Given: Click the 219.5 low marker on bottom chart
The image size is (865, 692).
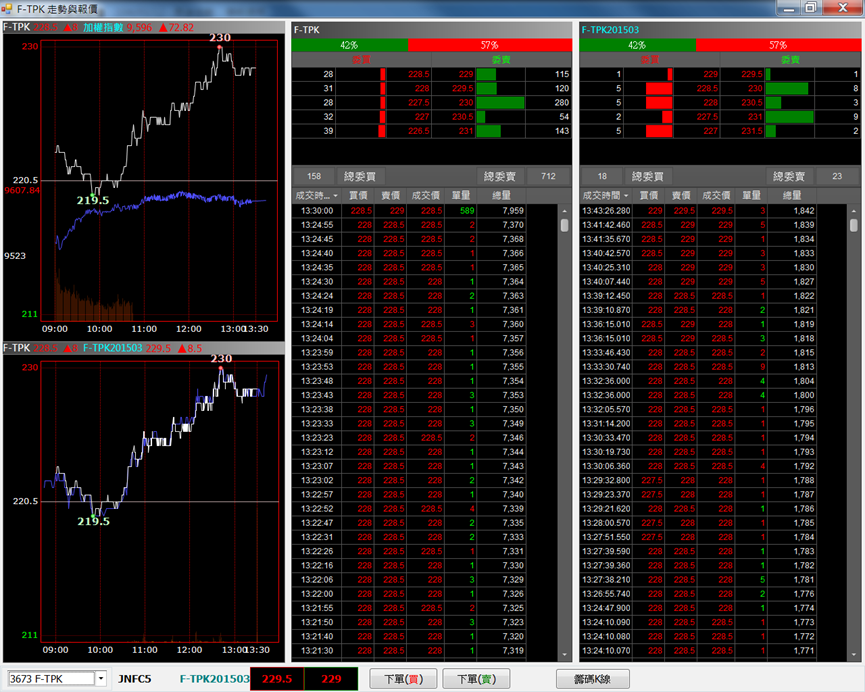Looking at the screenshot, I should point(93,520).
